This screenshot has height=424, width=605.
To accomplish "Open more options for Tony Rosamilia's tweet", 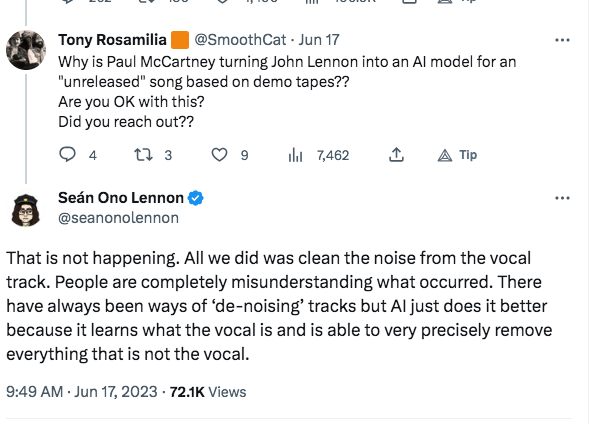I will pyautogui.click(x=562, y=41).
